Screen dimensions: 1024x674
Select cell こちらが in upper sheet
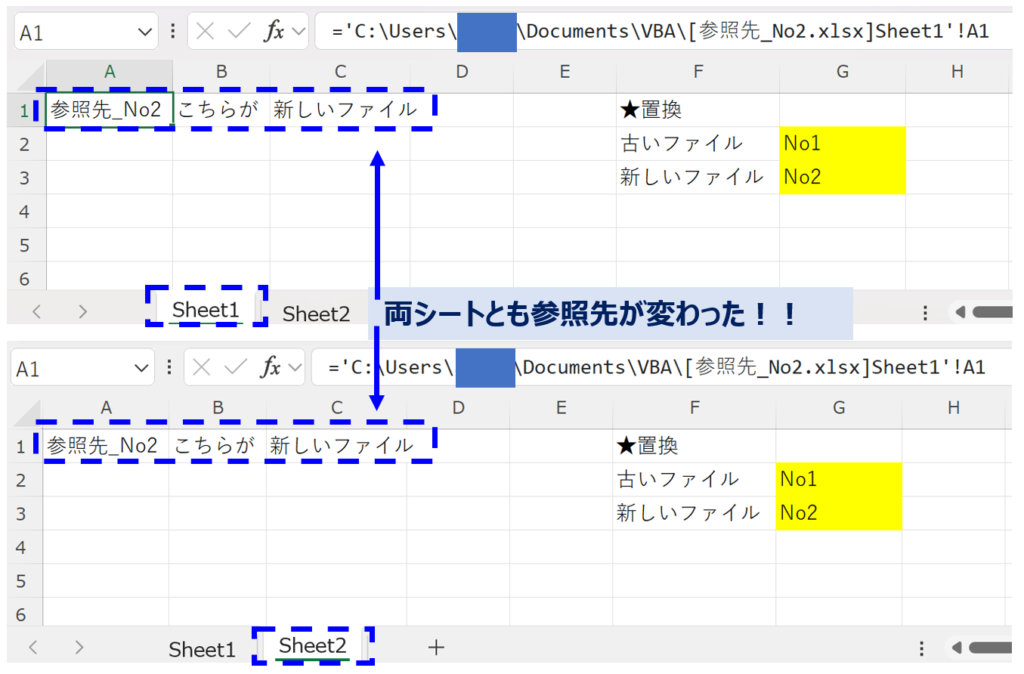221,110
